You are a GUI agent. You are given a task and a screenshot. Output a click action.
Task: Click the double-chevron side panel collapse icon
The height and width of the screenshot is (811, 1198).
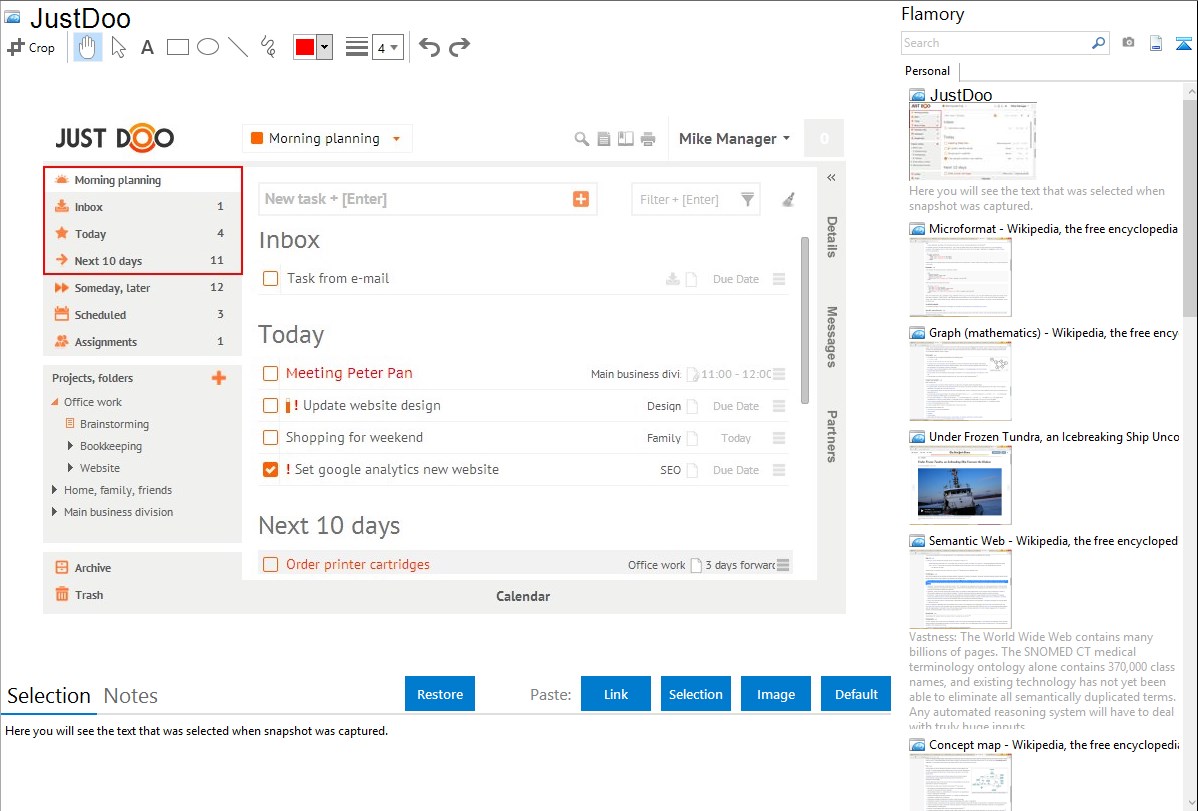coord(831,177)
